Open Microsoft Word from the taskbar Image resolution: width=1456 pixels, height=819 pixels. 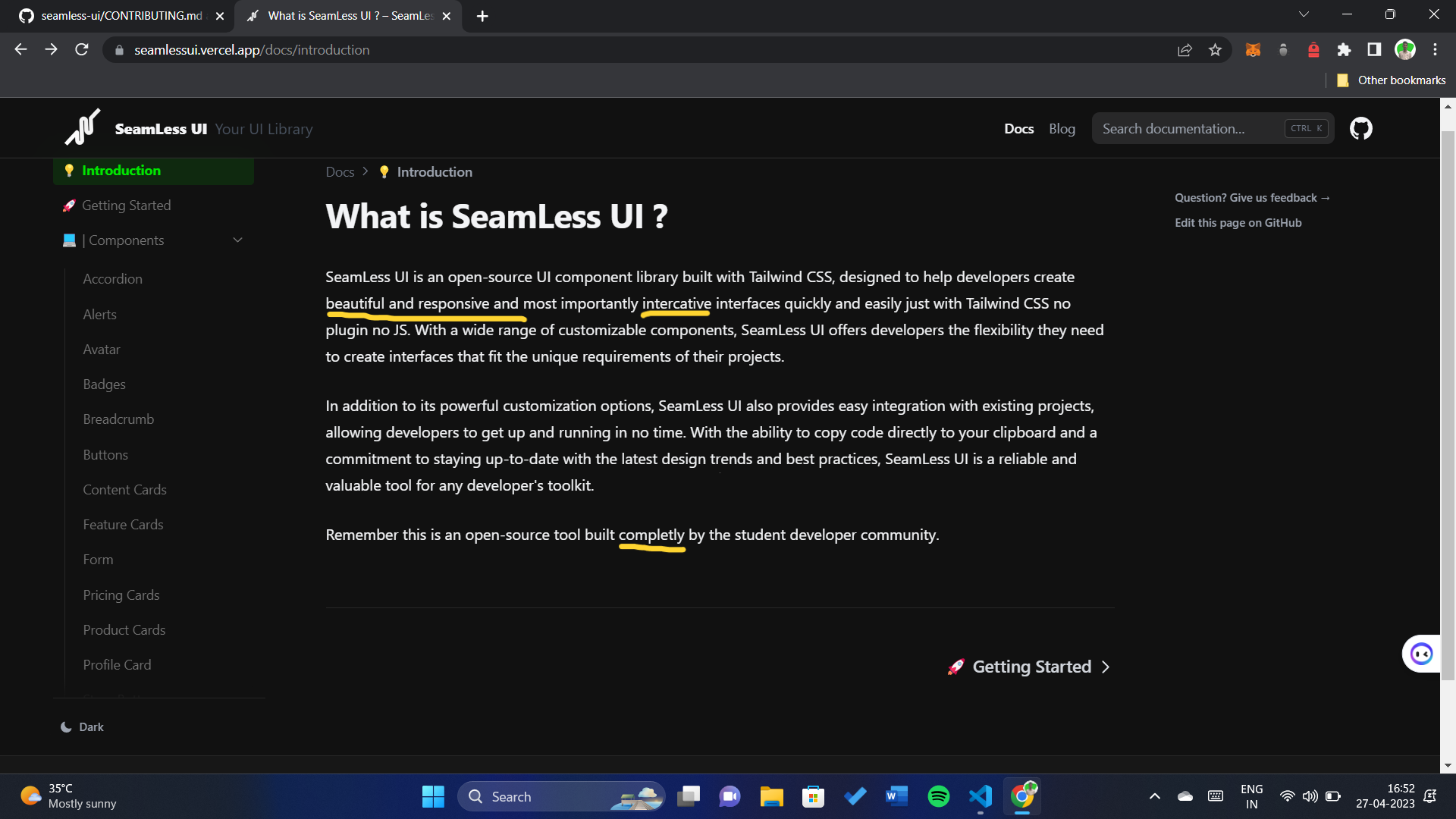(896, 796)
